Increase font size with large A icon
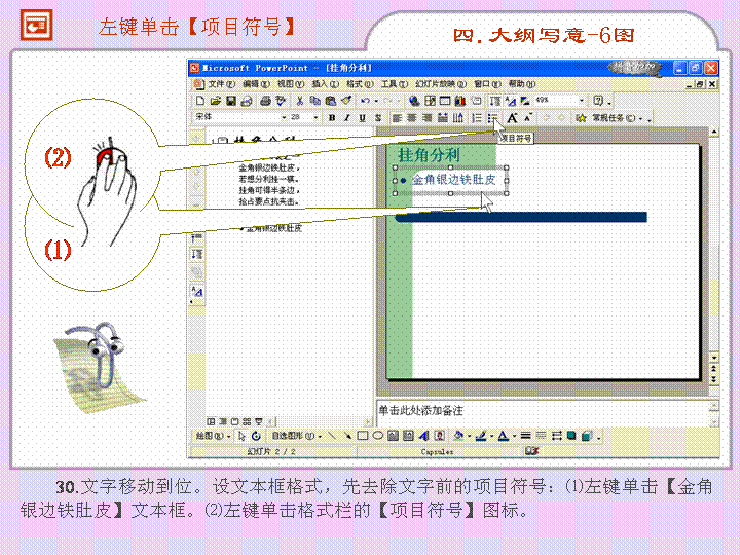The height and width of the screenshot is (555, 740). pyautogui.click(x=512, y=118)
